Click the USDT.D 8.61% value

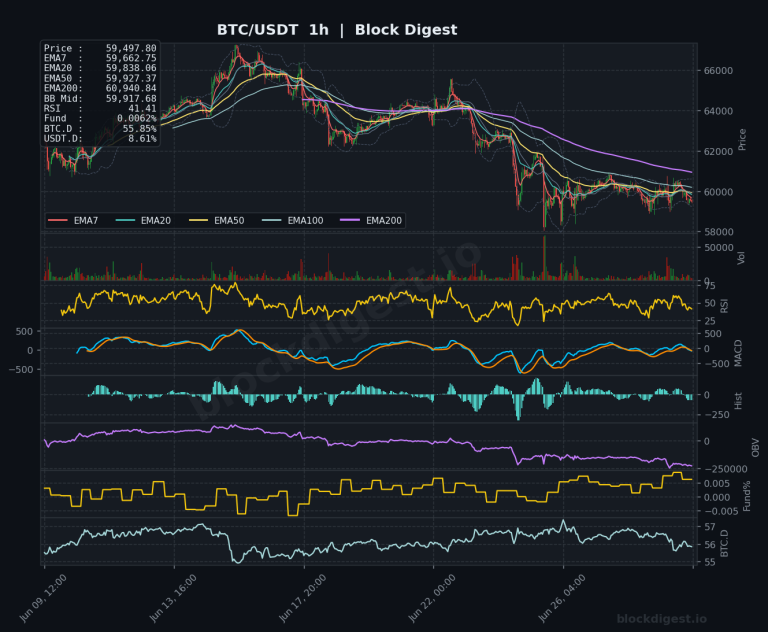(x=142, y=139)
